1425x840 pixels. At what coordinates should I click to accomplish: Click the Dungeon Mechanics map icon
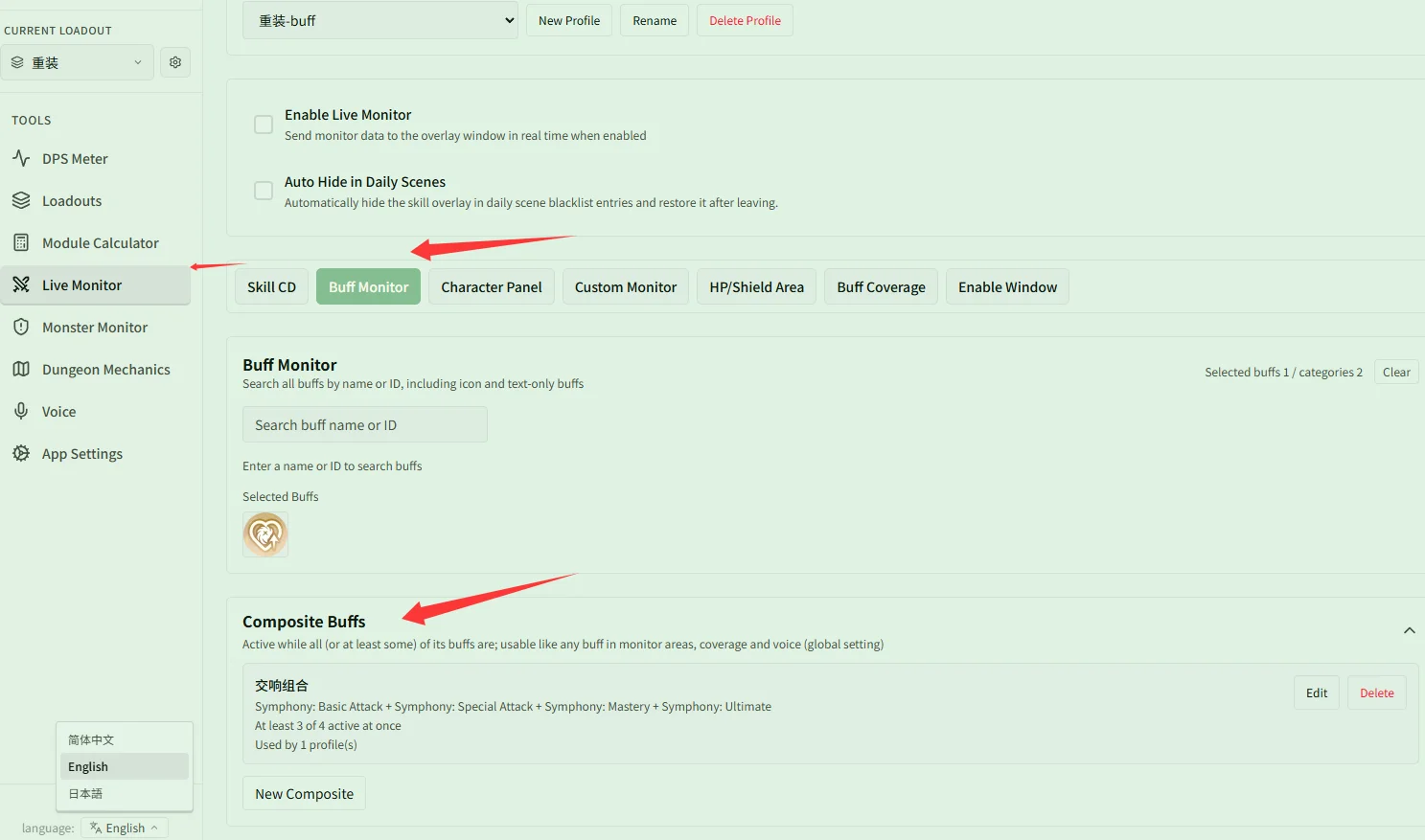click(x=21, y=369)
